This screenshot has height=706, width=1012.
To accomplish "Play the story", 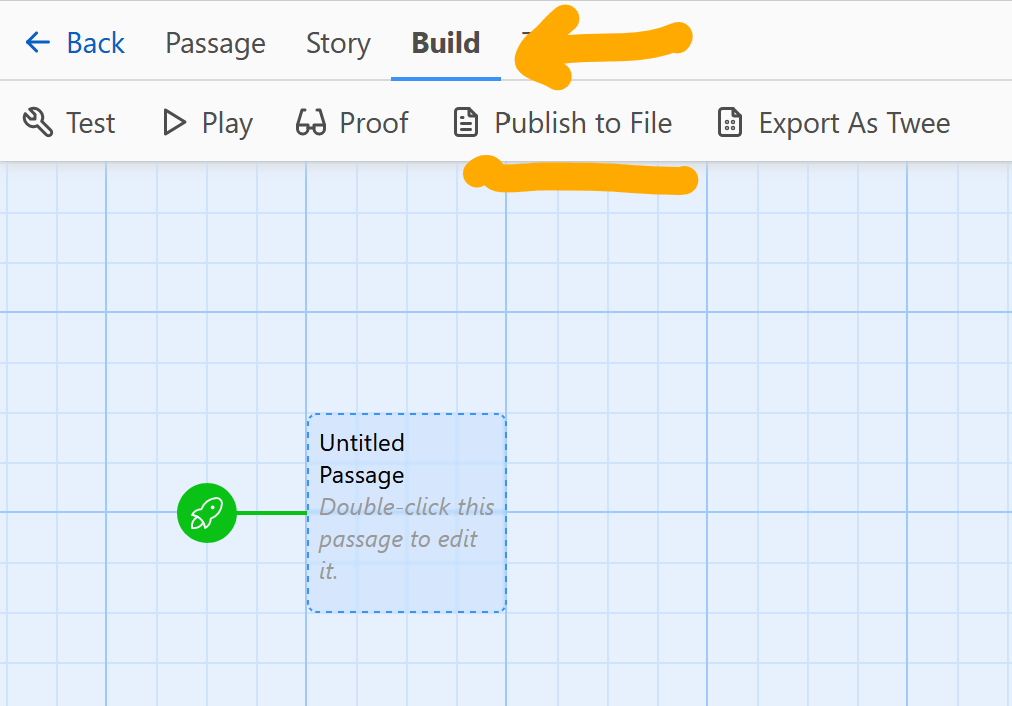I will tap(206, 122).
